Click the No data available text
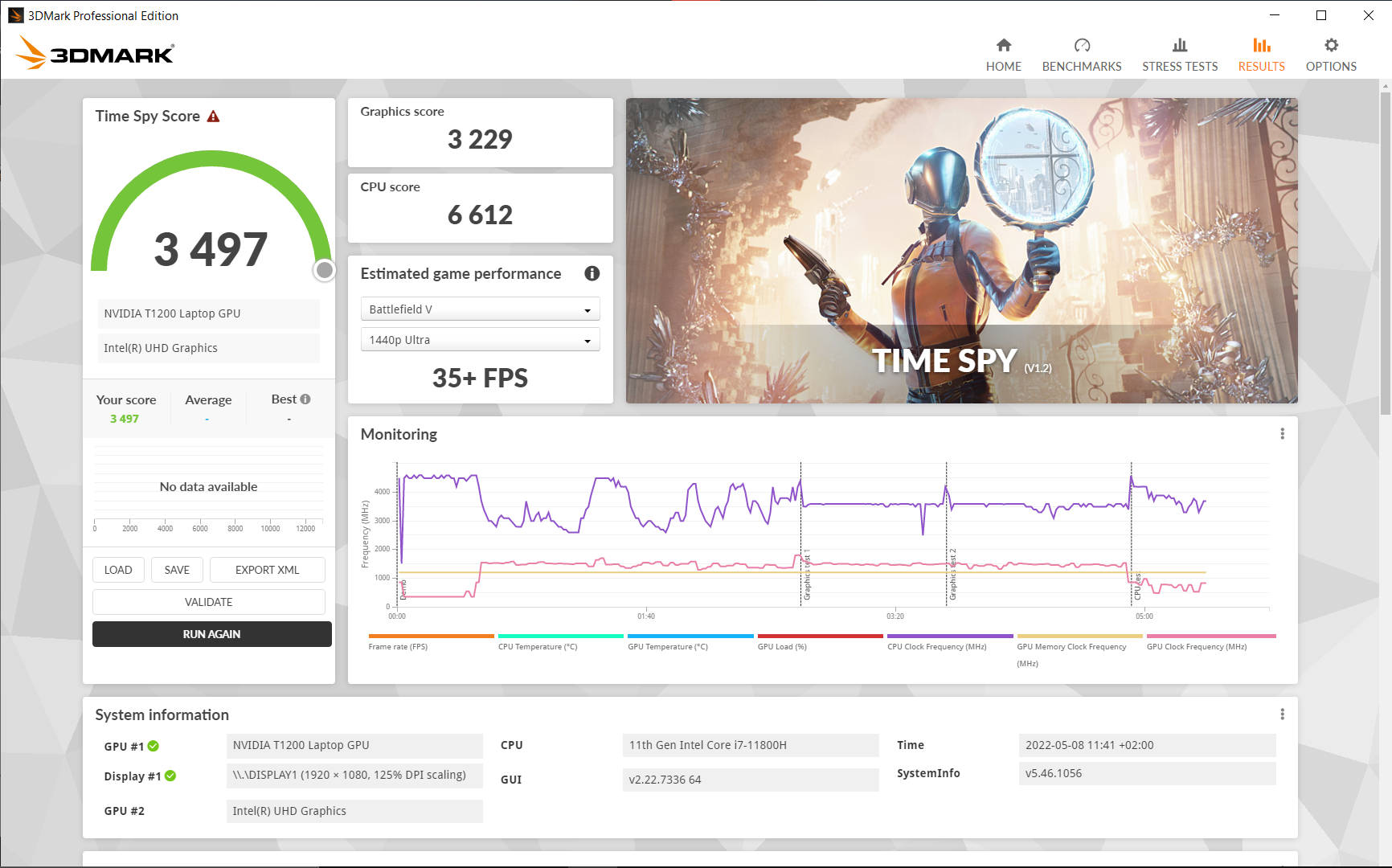The height and width of the screenshot is (868, 1392). 208,487
